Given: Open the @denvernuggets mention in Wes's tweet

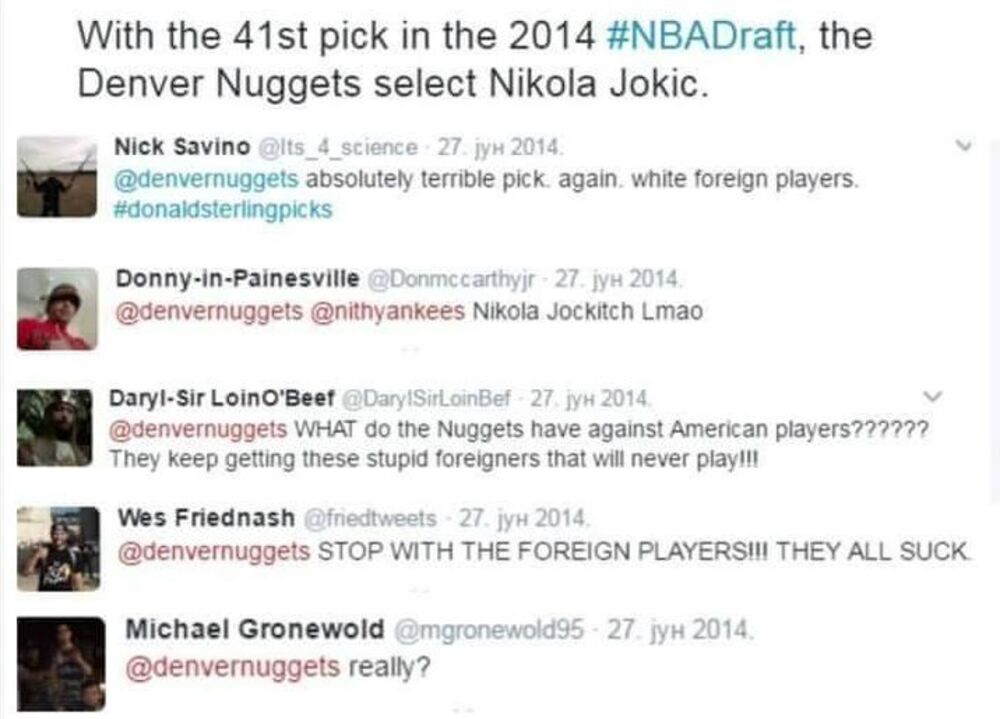Looking at the screenshot, I should point(214,551).
